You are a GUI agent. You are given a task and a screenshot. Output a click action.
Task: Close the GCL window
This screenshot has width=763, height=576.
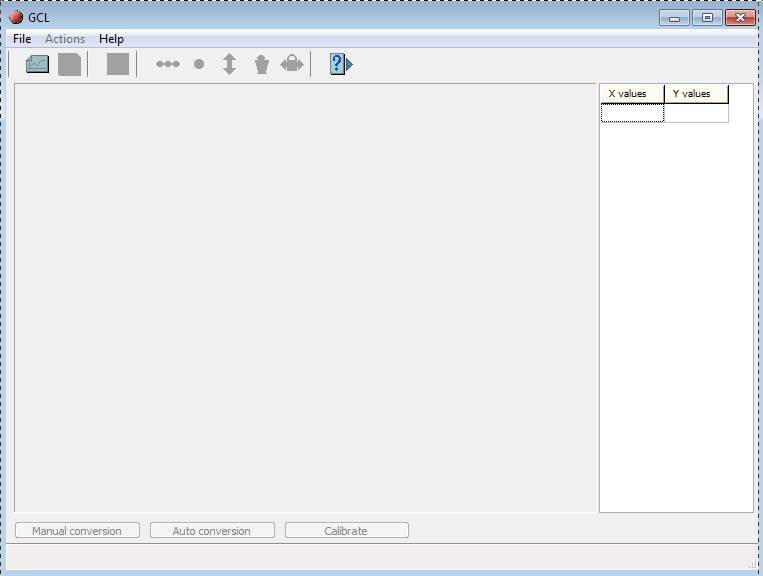[x=740, y=18]
